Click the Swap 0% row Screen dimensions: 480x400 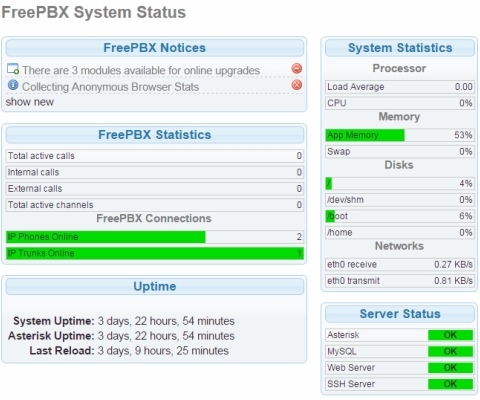tap(400, 151)
